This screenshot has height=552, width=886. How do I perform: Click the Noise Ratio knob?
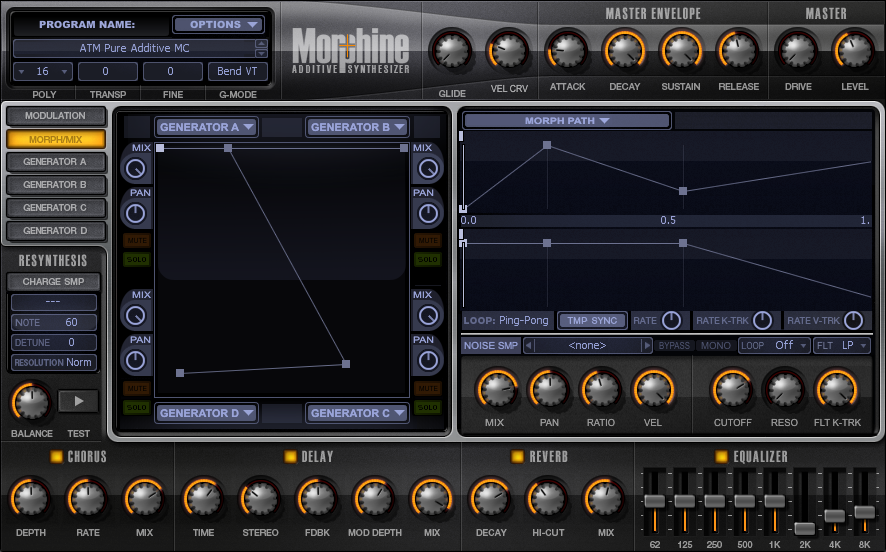[601, 390]
